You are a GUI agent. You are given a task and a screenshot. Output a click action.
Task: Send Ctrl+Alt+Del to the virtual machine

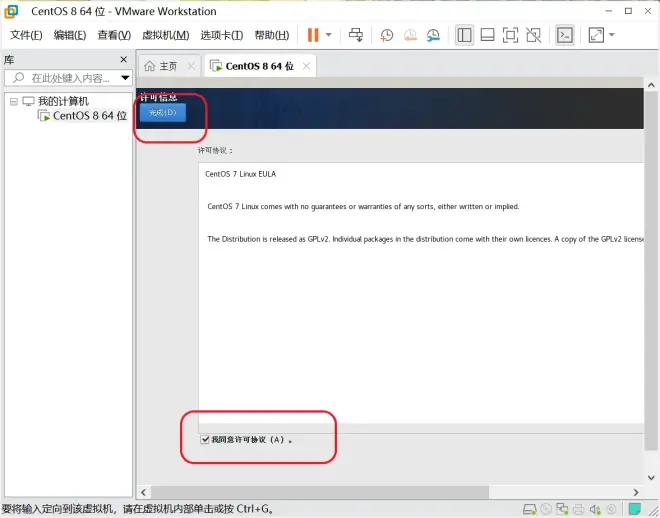[356, 35]
